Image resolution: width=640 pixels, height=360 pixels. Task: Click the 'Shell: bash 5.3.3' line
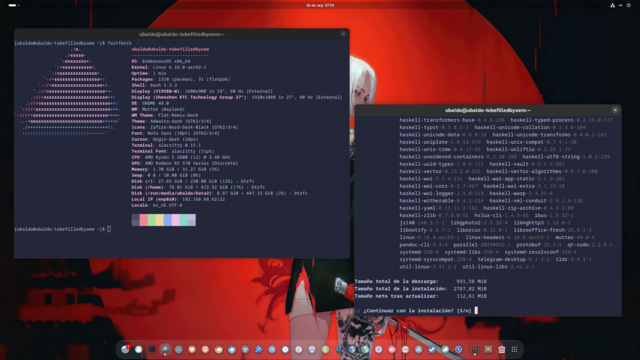[x=154, y=85]
